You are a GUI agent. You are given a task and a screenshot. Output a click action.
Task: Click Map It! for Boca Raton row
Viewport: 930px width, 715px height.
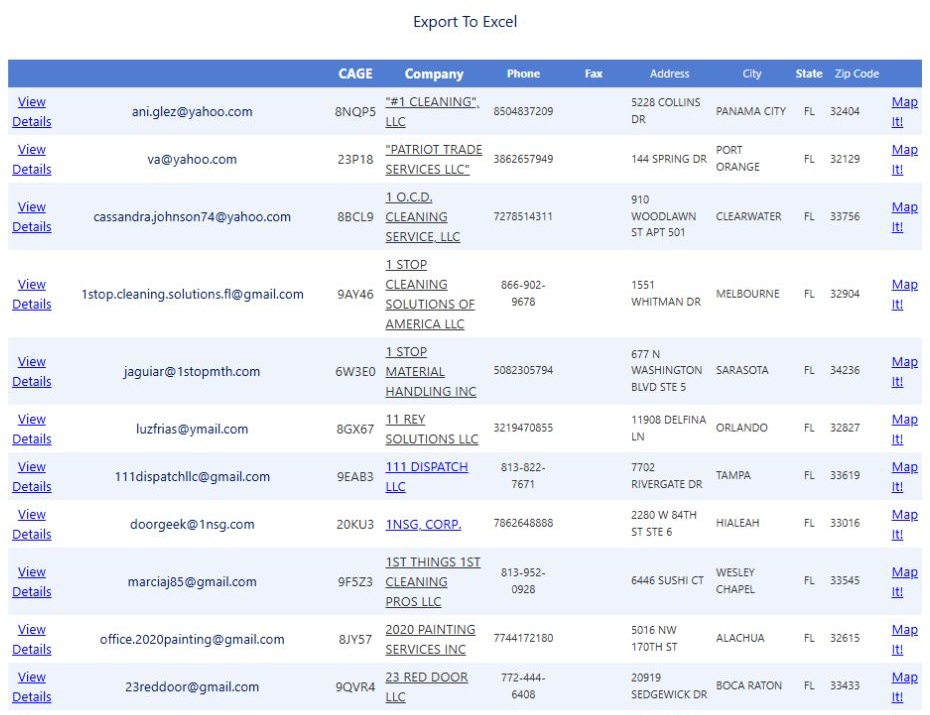(904, 687)
